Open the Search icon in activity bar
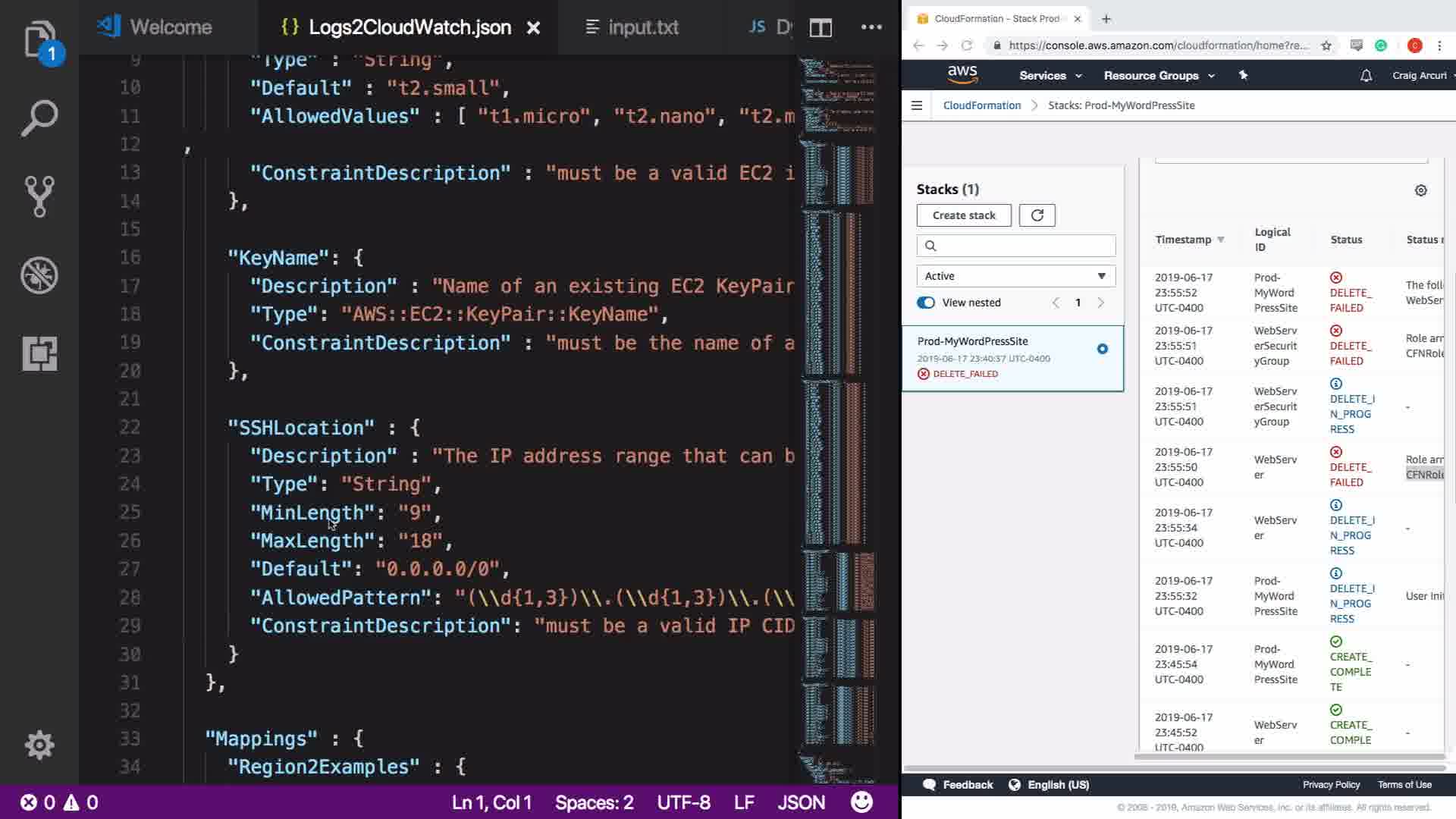 (39, 118)
